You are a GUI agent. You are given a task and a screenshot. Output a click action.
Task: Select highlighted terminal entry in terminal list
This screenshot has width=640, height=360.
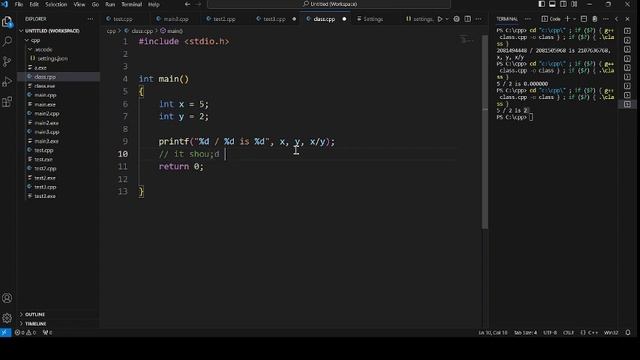[x=627, y=104]
